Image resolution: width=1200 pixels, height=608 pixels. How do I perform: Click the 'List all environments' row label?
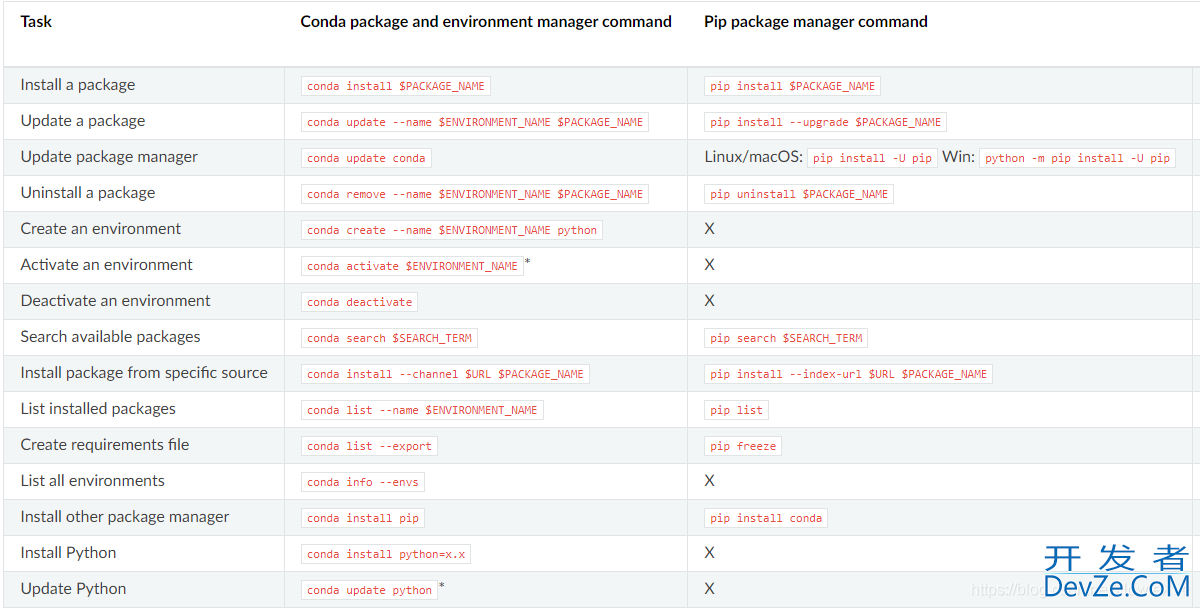click(93, 481)
